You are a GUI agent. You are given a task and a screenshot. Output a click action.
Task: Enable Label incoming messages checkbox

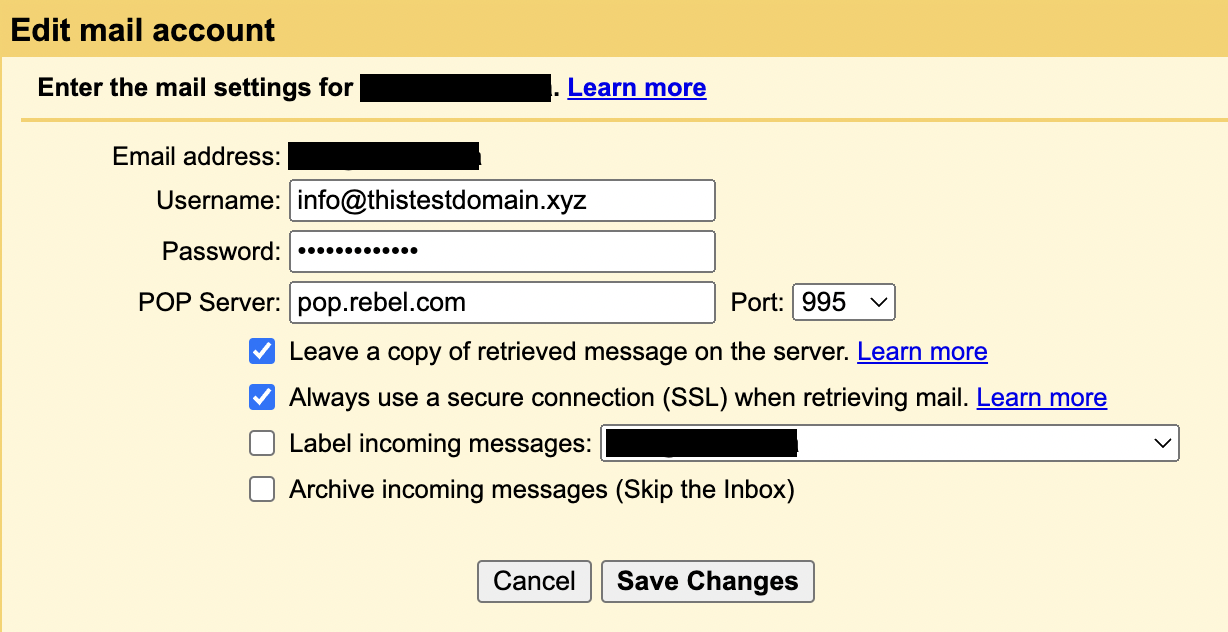point(262,443)
